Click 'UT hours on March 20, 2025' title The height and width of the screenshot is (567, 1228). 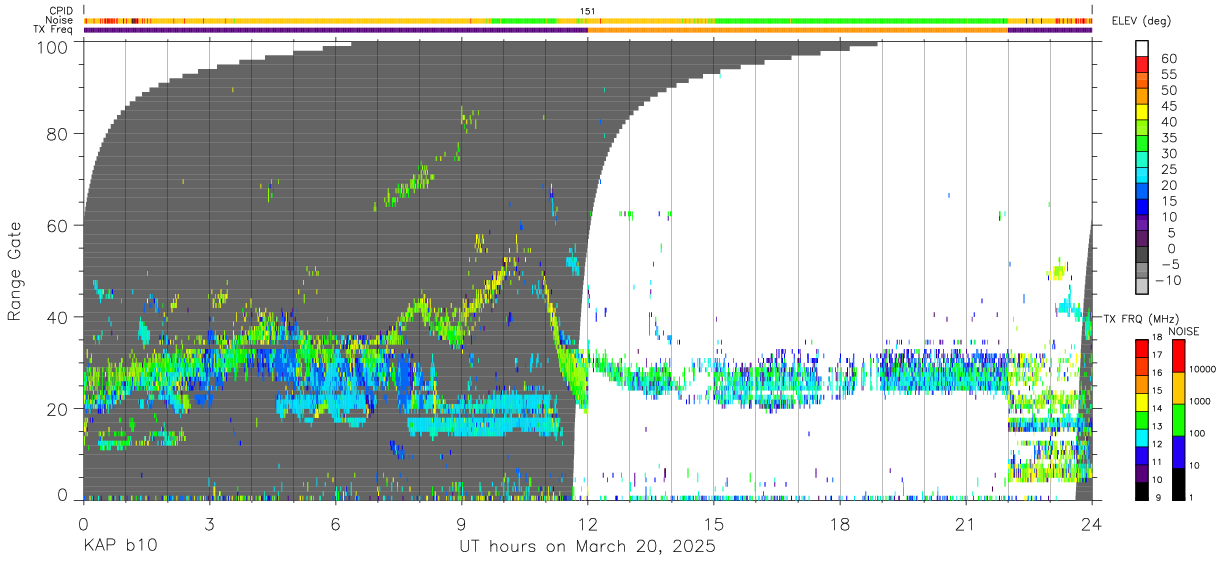587,548
